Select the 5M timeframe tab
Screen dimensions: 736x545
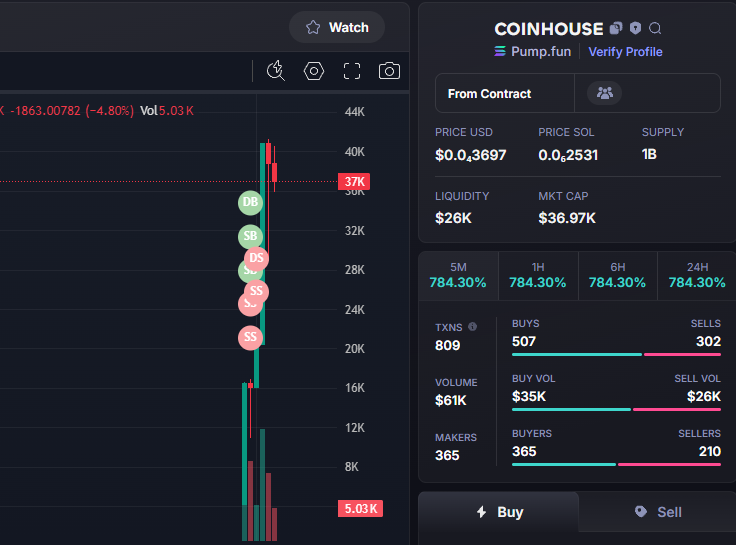(x=458, y=276)
